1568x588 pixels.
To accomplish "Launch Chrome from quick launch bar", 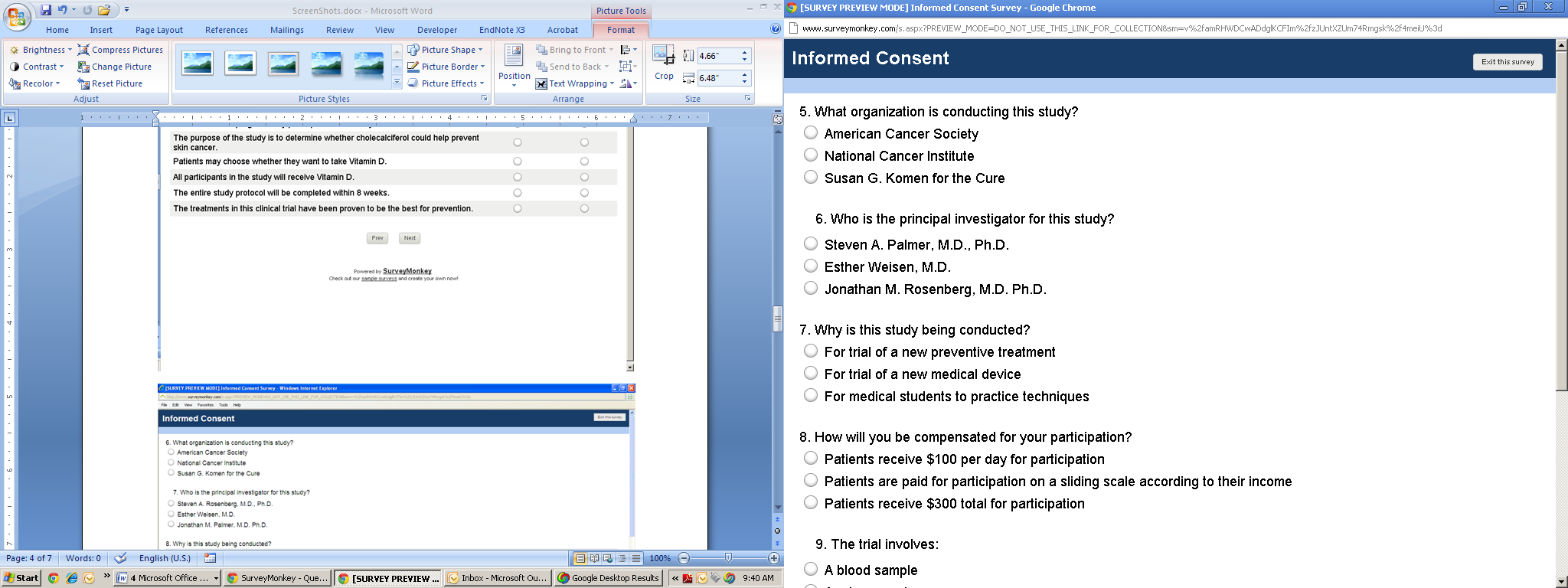I will 53,578.
